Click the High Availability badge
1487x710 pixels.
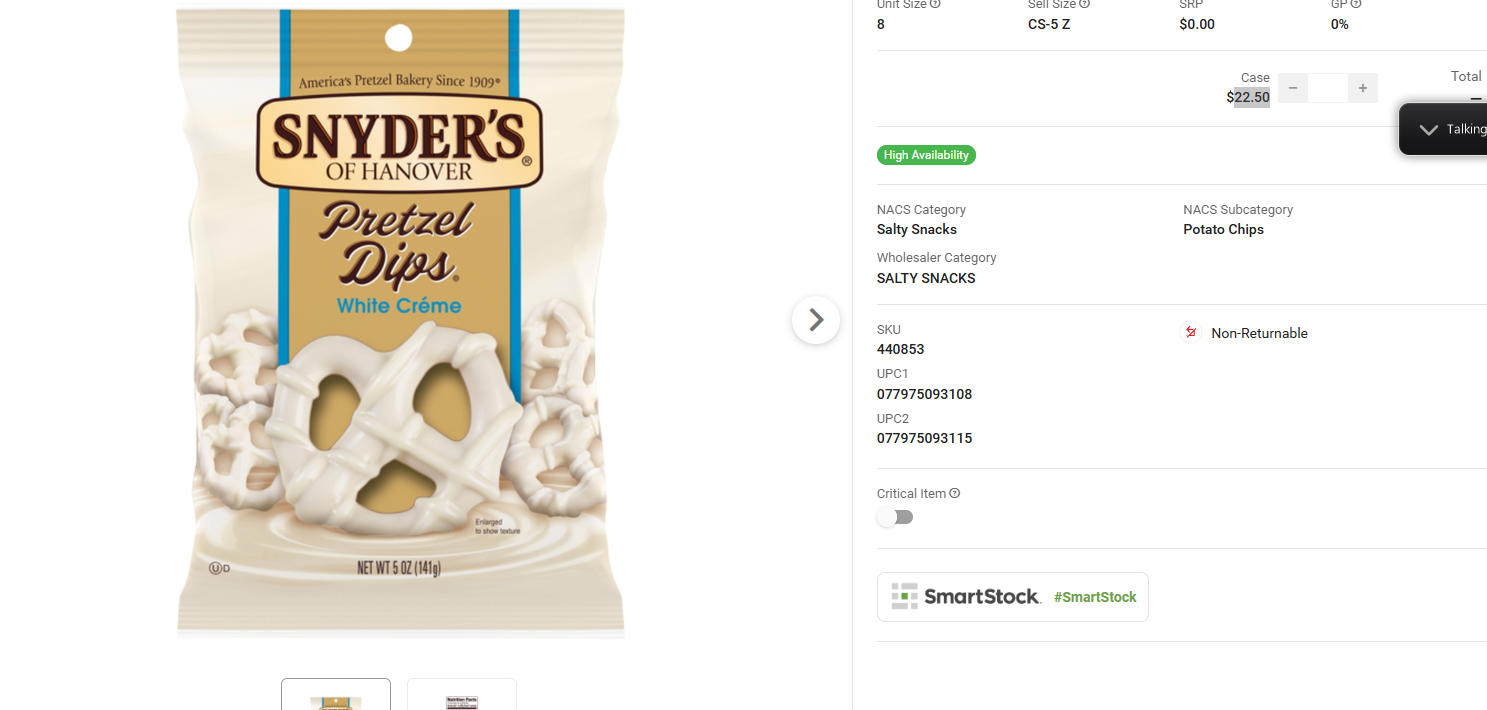[x=926, y=155]
